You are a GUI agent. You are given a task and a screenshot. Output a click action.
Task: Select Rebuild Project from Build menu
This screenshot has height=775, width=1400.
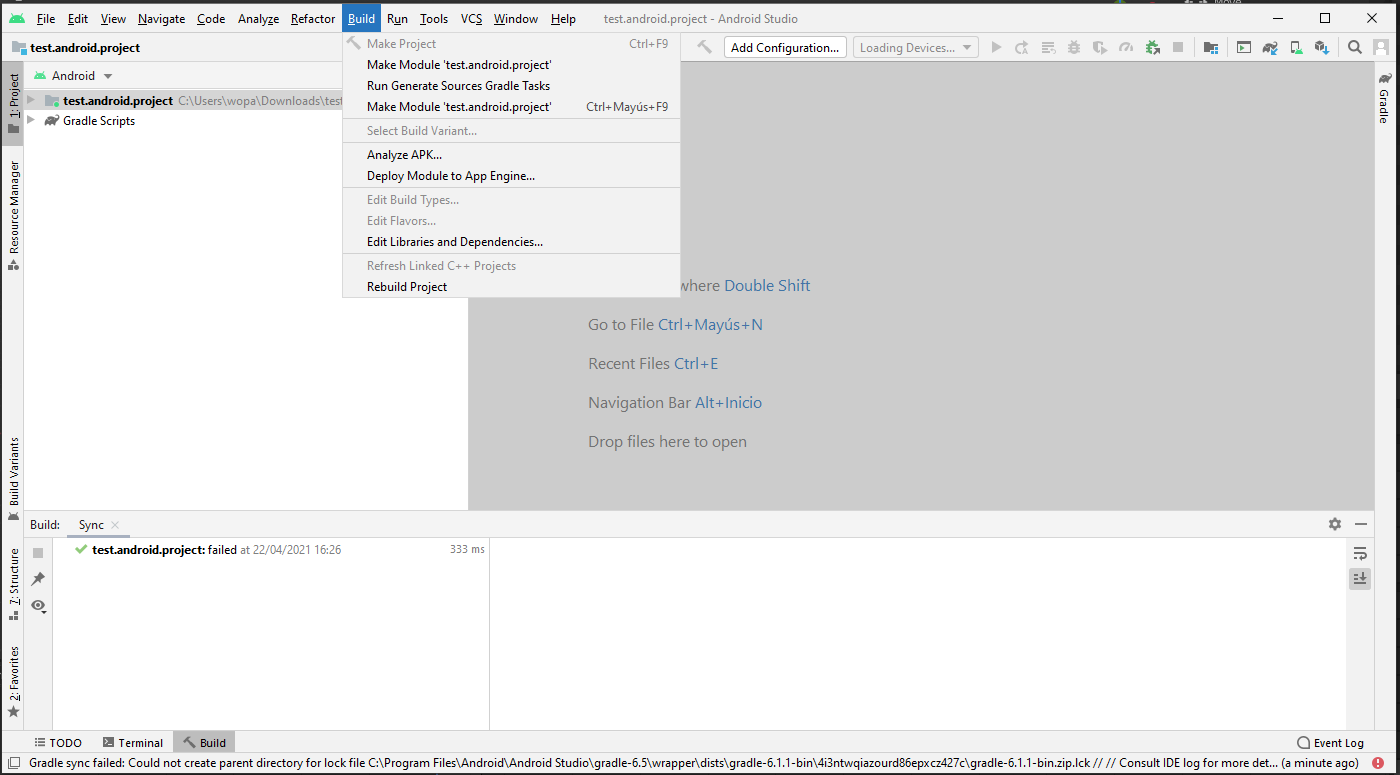point(511,287)
